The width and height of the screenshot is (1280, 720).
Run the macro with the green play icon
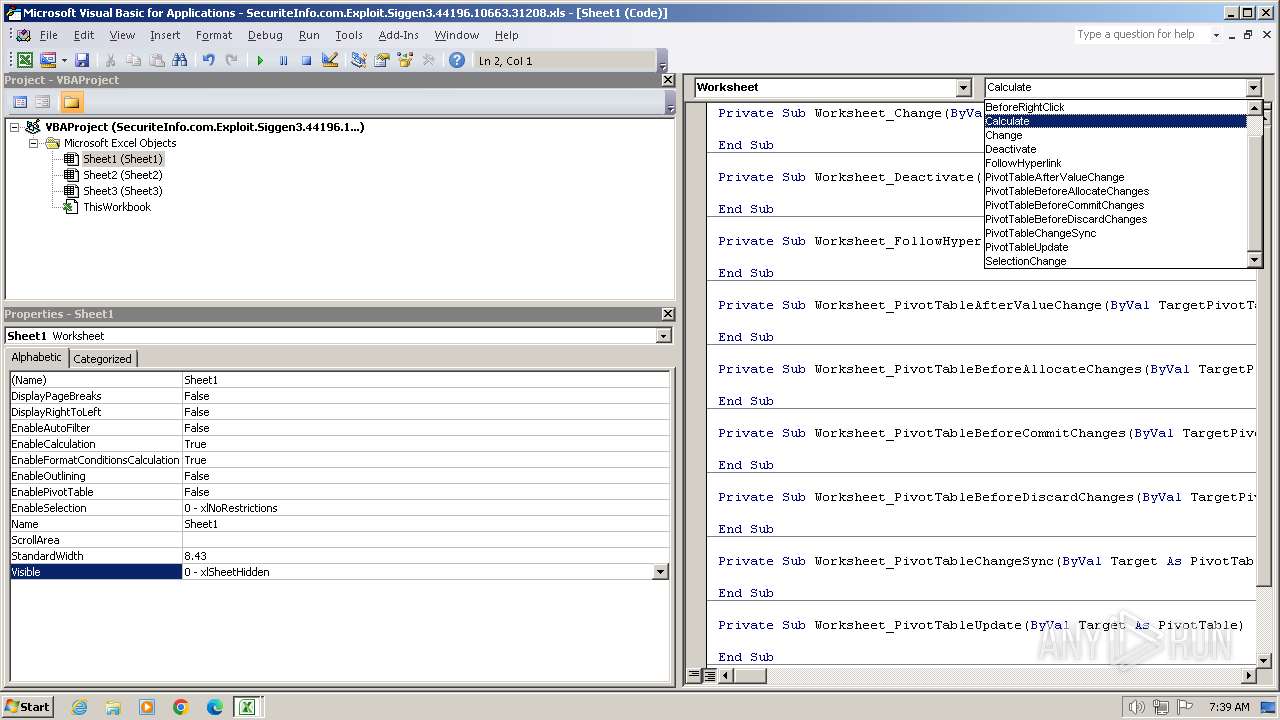tap(260, 60)
